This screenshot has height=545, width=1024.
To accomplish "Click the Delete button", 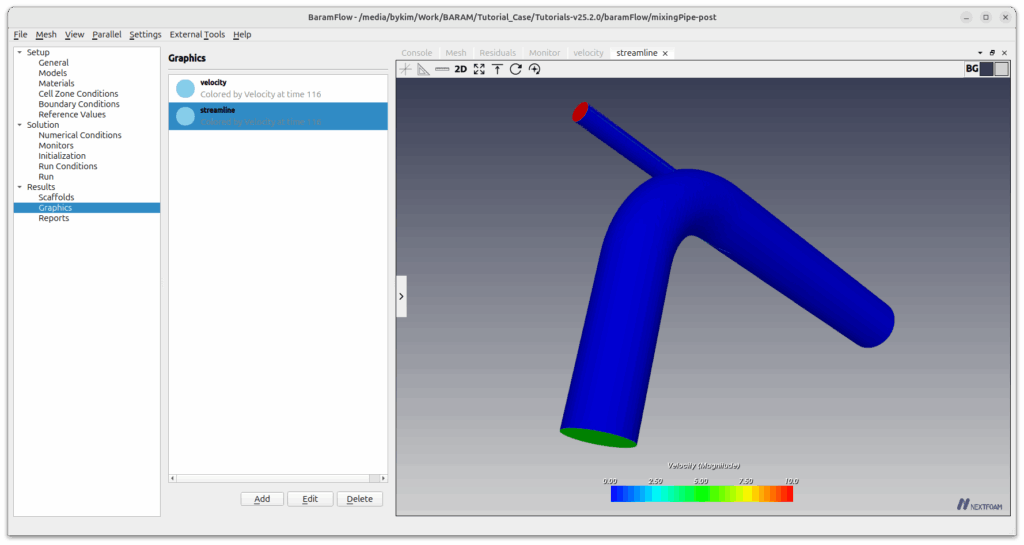I will (x=360, y=499).
